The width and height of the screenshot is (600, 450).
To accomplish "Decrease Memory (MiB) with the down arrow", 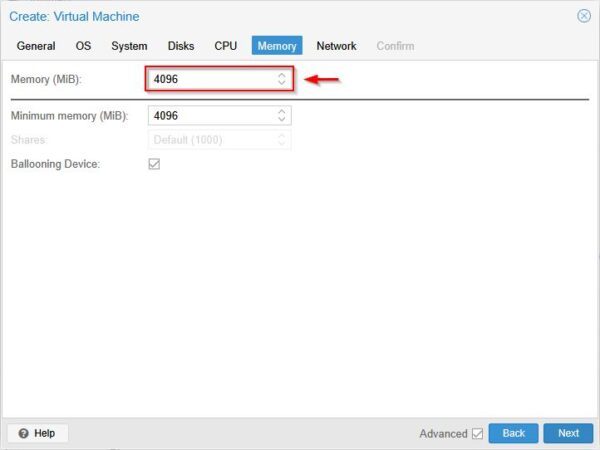I will coord(282,83).
